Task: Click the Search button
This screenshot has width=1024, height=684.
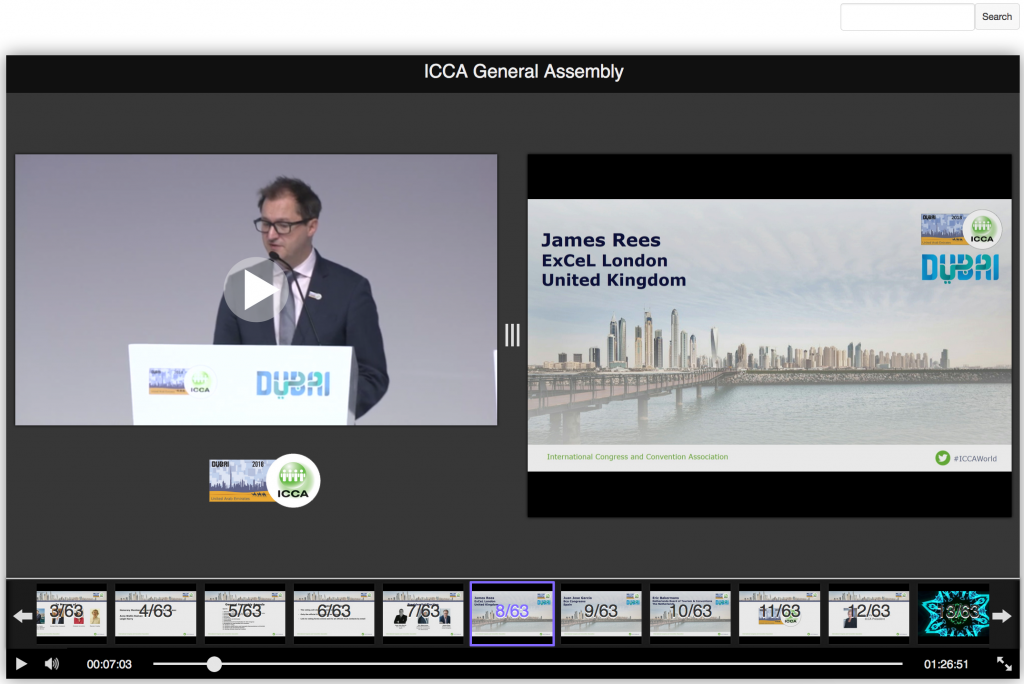Action: click(x=997, y=17)
